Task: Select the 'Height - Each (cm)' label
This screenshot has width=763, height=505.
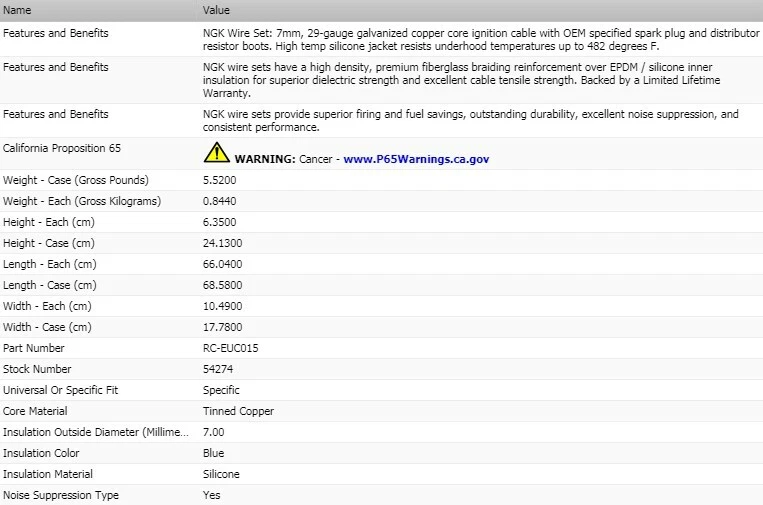Action: 49,222
